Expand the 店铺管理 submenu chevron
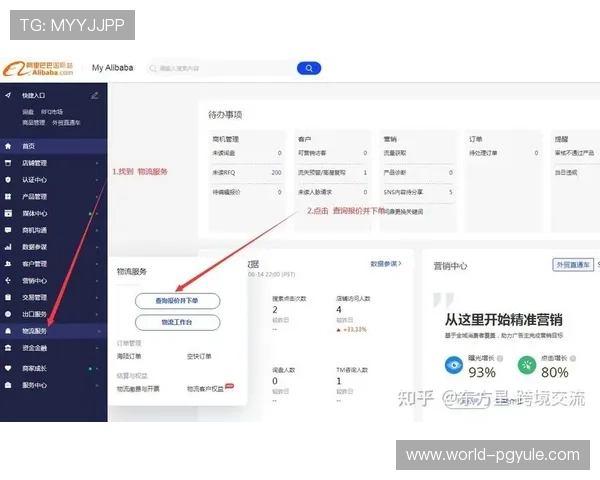600x480 pixels. (97, 163)
